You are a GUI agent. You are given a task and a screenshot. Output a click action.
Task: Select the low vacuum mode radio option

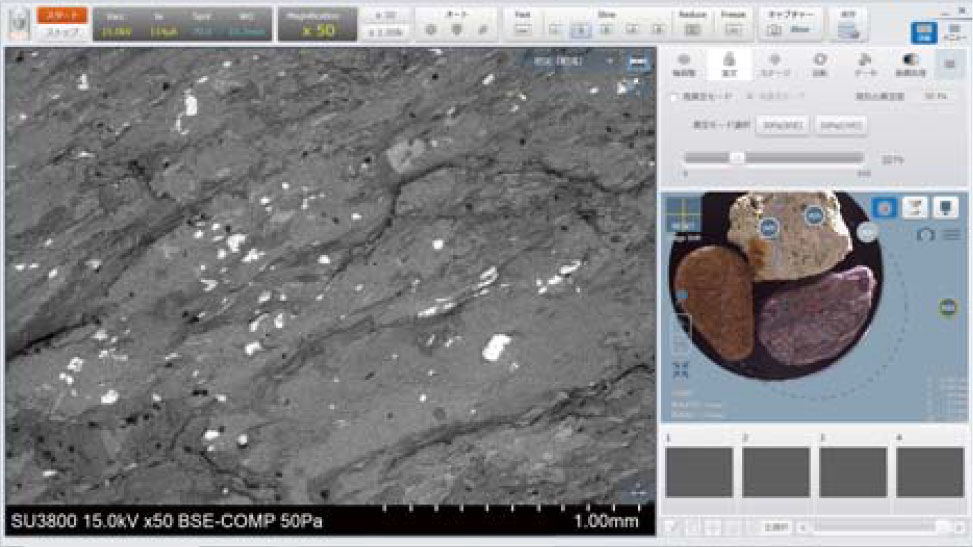point(750,97)
